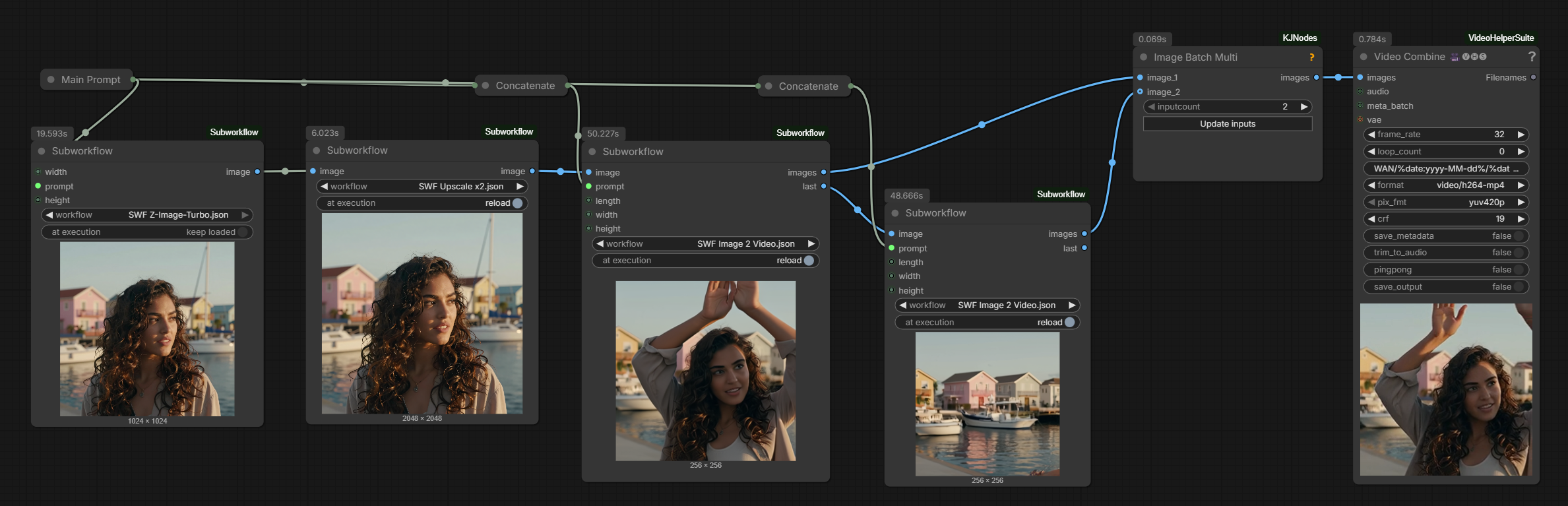Viewport: 1568px width, 506px height.
Task: Click the Image Batch Multi title text
Action: click(1195, 57)
